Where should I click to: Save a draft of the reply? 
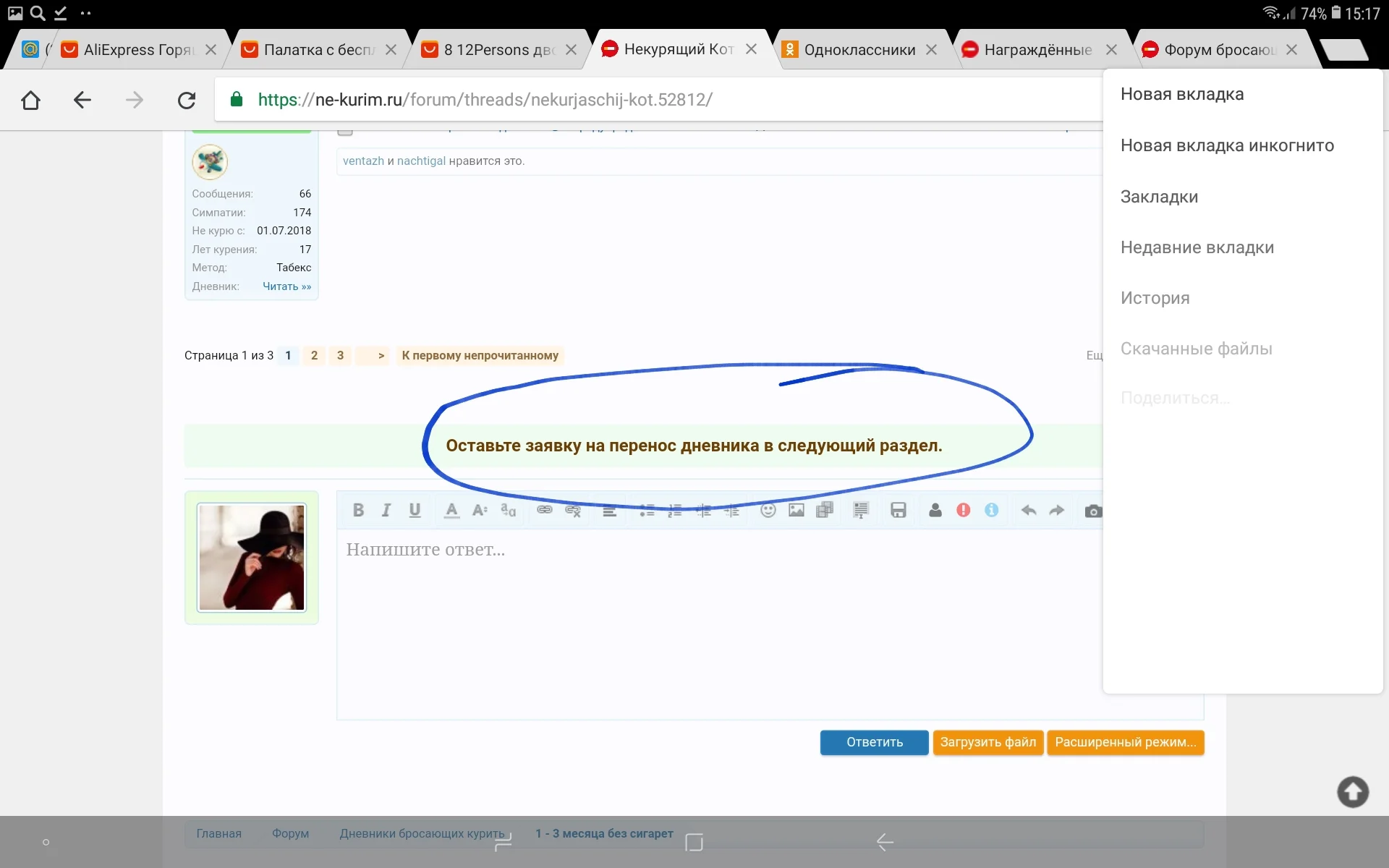[x=898, y=510]
